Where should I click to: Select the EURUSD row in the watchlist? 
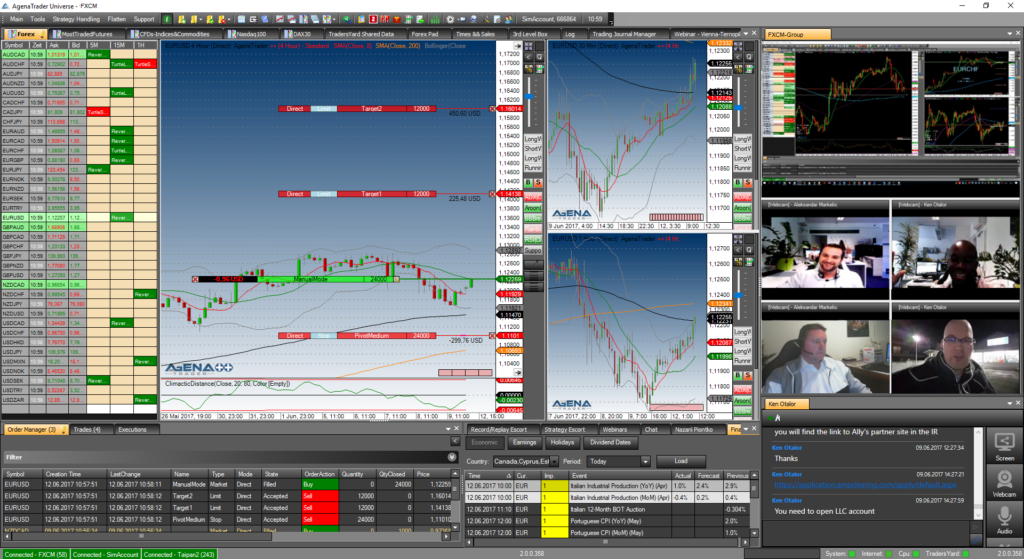79,217
